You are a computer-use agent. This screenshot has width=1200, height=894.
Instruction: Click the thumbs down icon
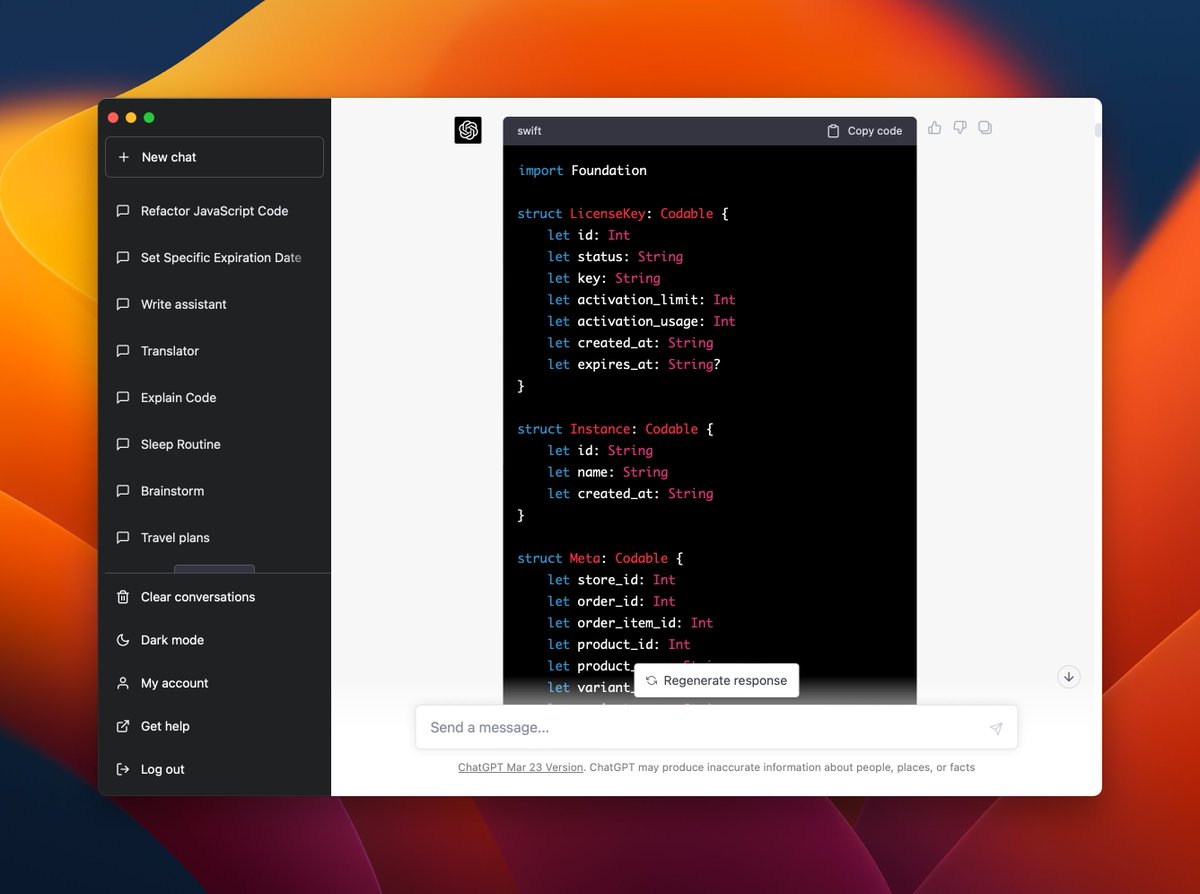tap(960, 127)
